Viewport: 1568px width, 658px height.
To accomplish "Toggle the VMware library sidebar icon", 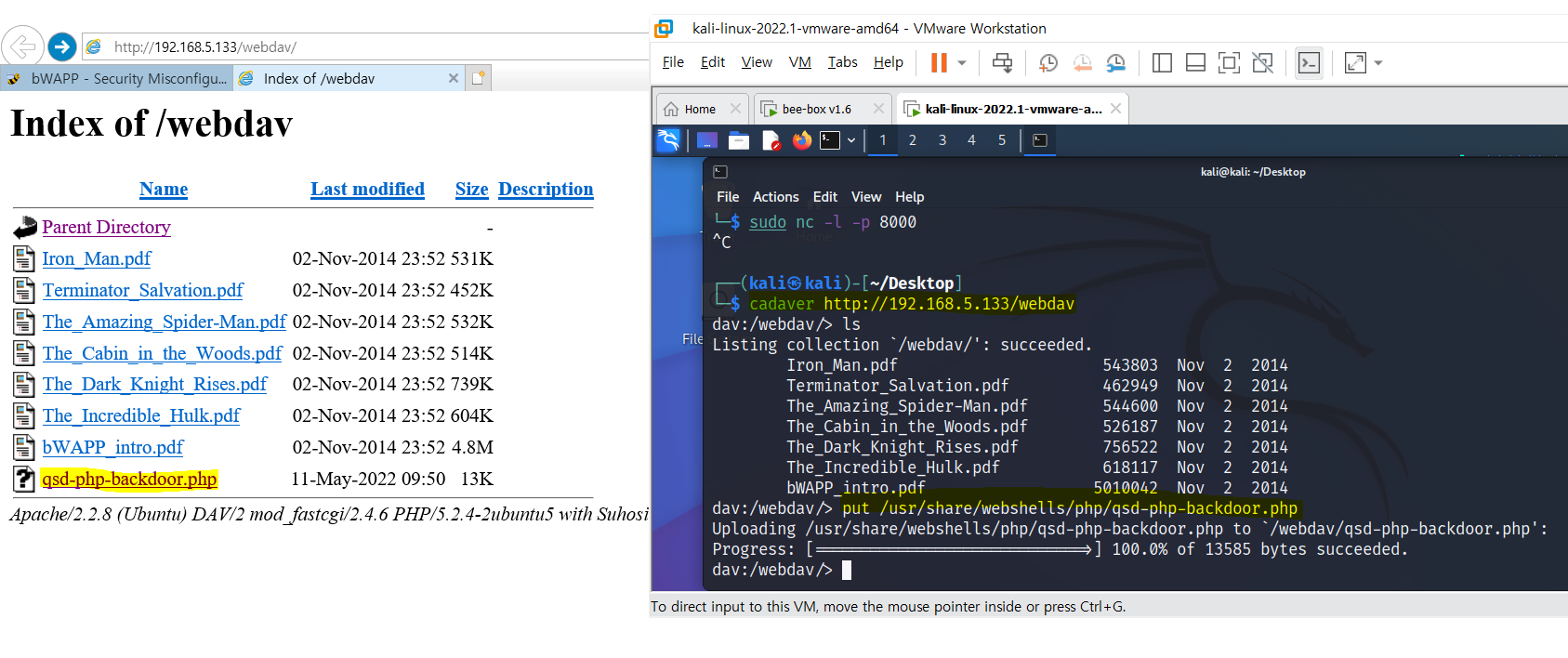I will [1162, 62].
